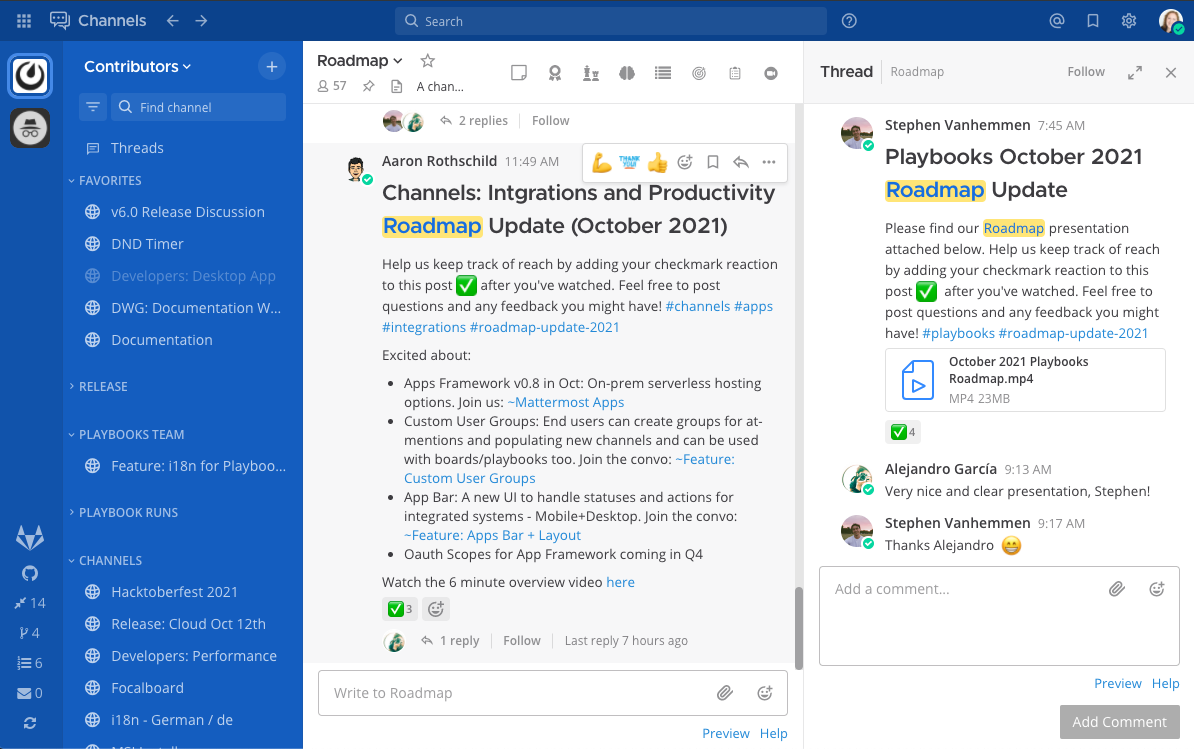The width and height of the screenshot is (1194, 749).
Task: Open the emoji picker in the thread composer
Action: click(x=1157, y=589)
